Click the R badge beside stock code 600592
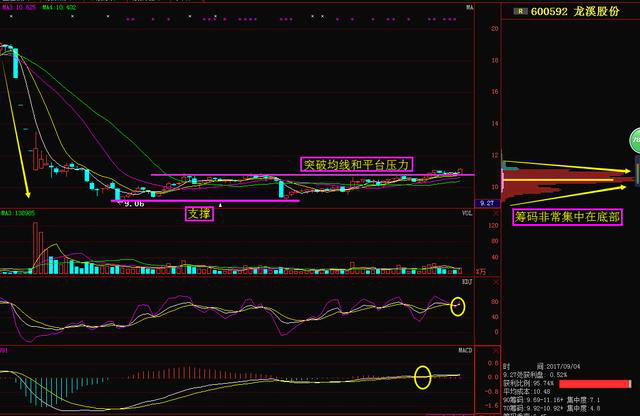 click(521, 11)
